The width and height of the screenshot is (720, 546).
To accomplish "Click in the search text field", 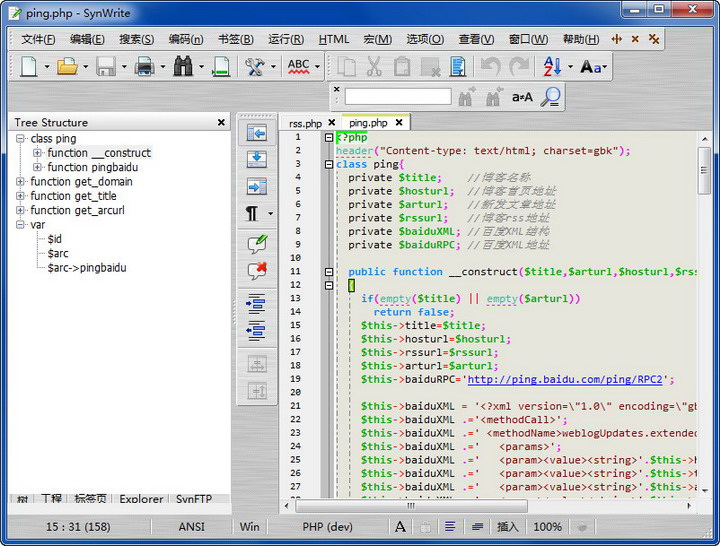I will 398,97.
